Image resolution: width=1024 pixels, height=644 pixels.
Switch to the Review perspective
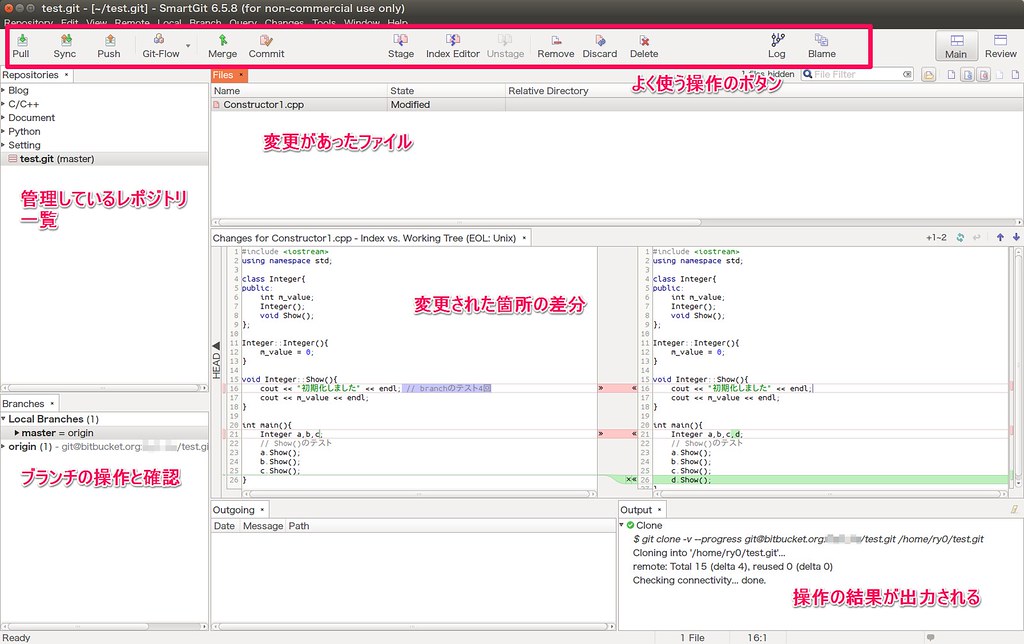(x=1000, y=46)
